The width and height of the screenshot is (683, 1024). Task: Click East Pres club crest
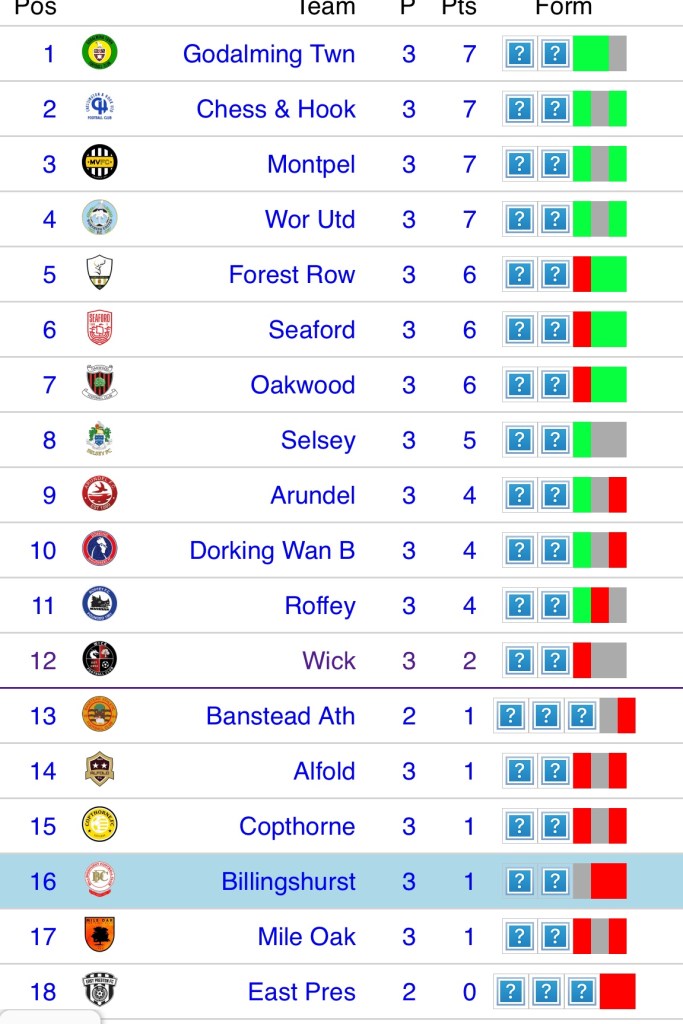[99, 991]
